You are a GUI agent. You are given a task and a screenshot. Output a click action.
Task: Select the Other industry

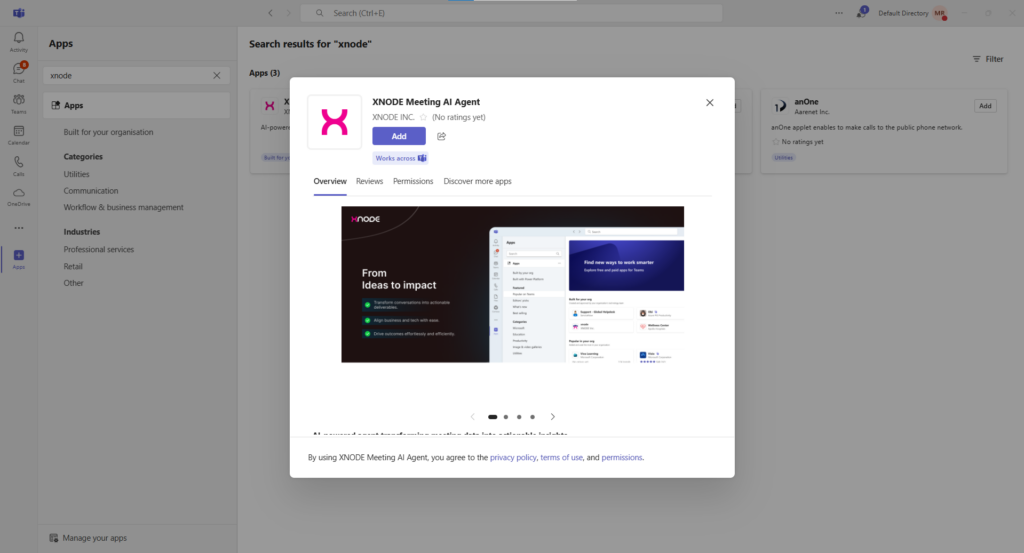click(74, 283)
